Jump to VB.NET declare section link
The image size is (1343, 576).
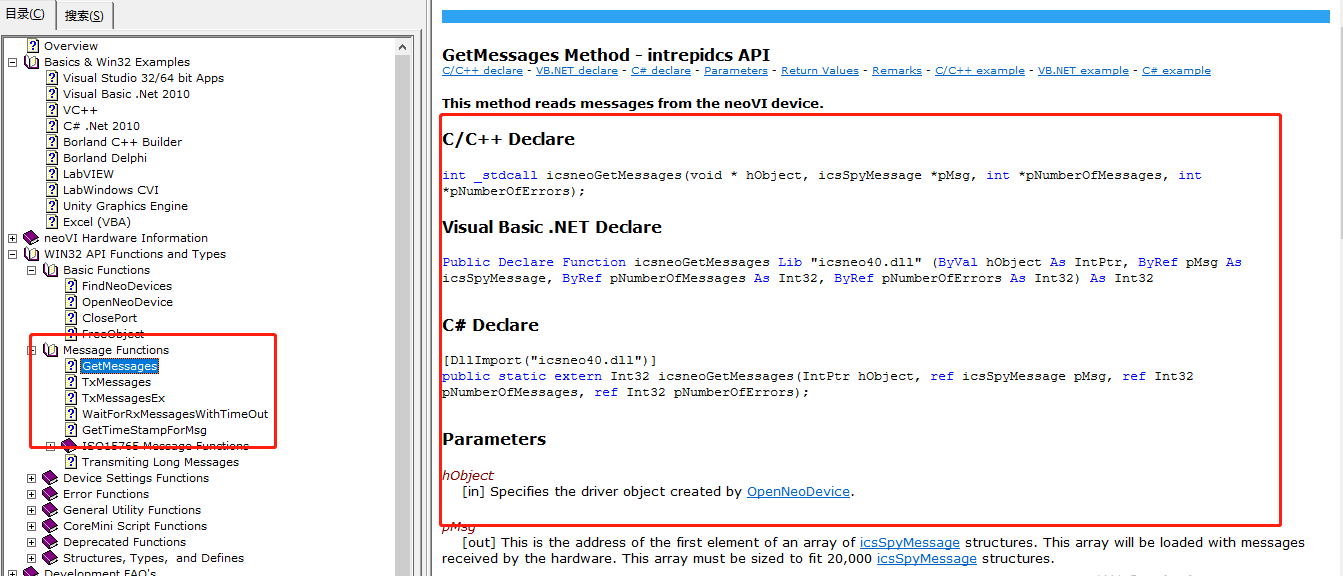[577, 71]
